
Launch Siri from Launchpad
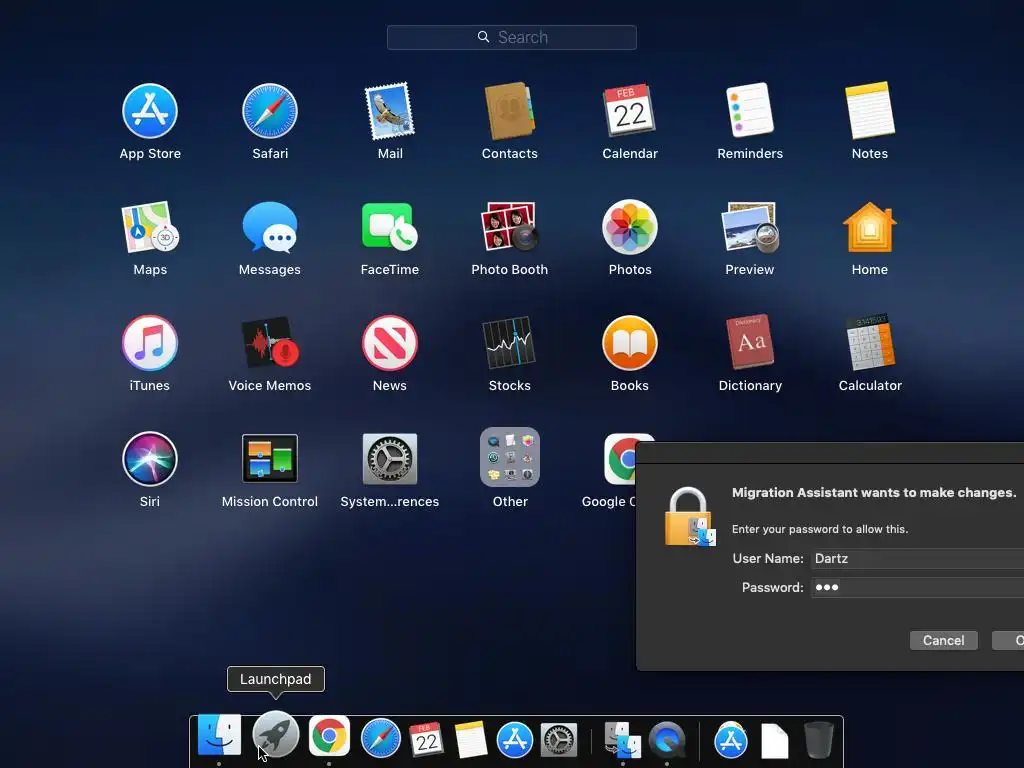150,458
